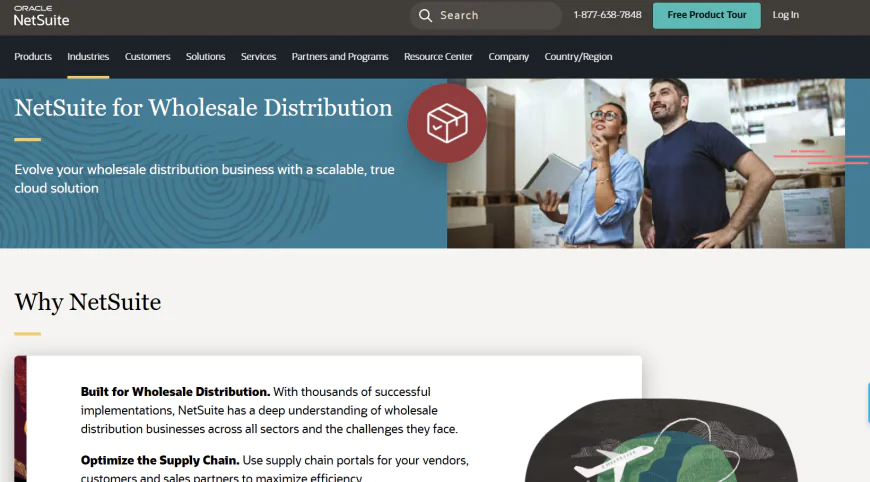Open the Products menu

pos(33,57)
